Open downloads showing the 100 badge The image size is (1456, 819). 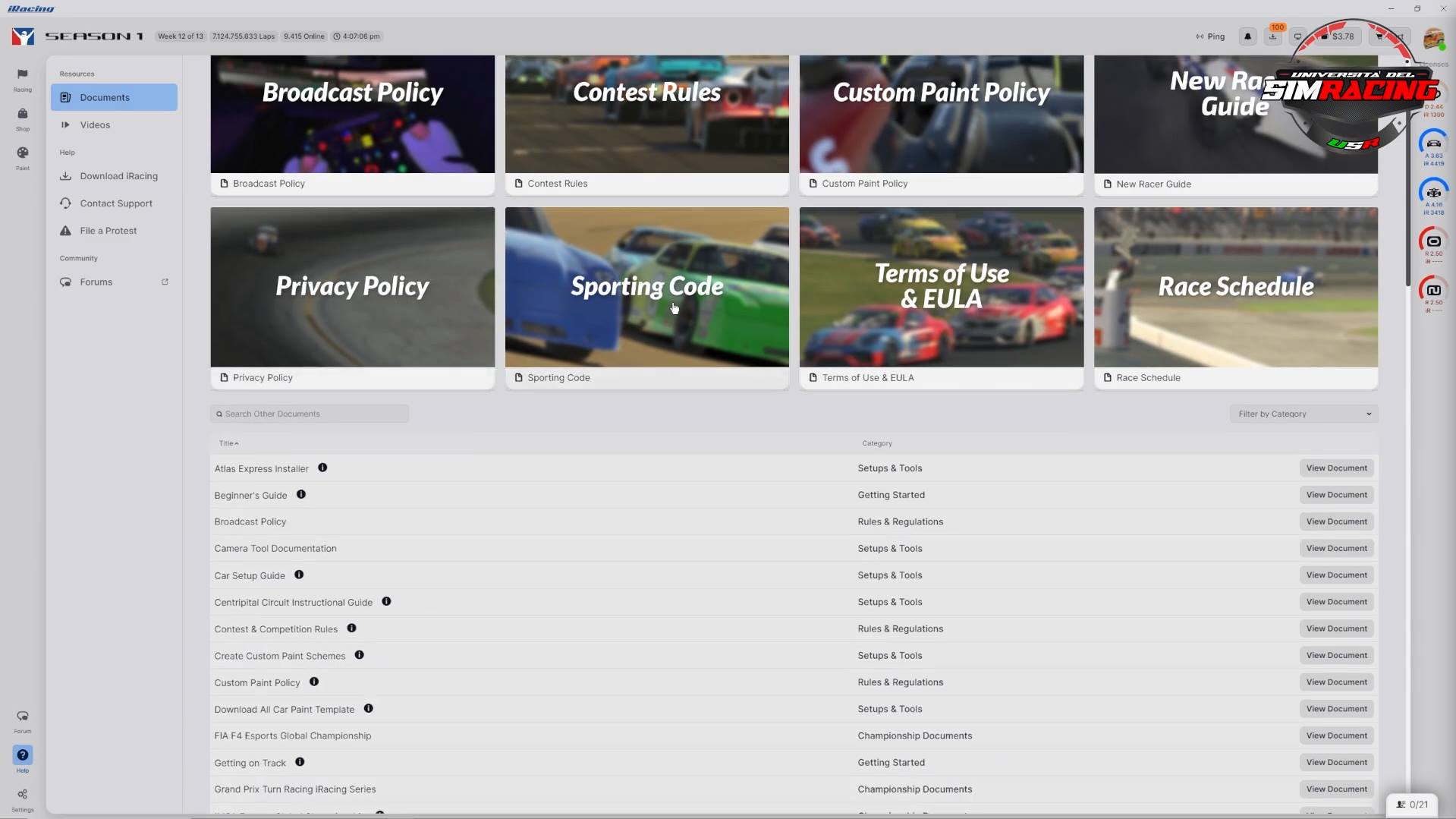click(x=1272, y=36)
